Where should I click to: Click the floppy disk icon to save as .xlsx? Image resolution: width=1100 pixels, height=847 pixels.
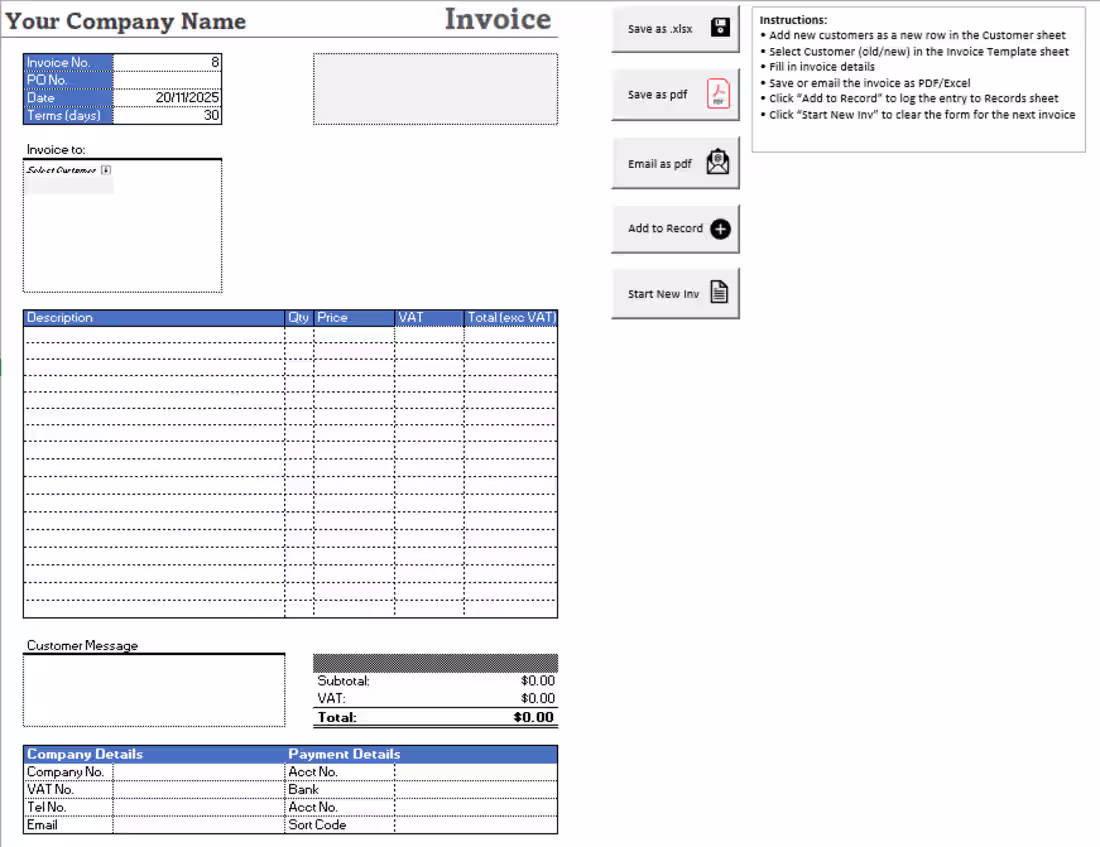tap(718, 29)
